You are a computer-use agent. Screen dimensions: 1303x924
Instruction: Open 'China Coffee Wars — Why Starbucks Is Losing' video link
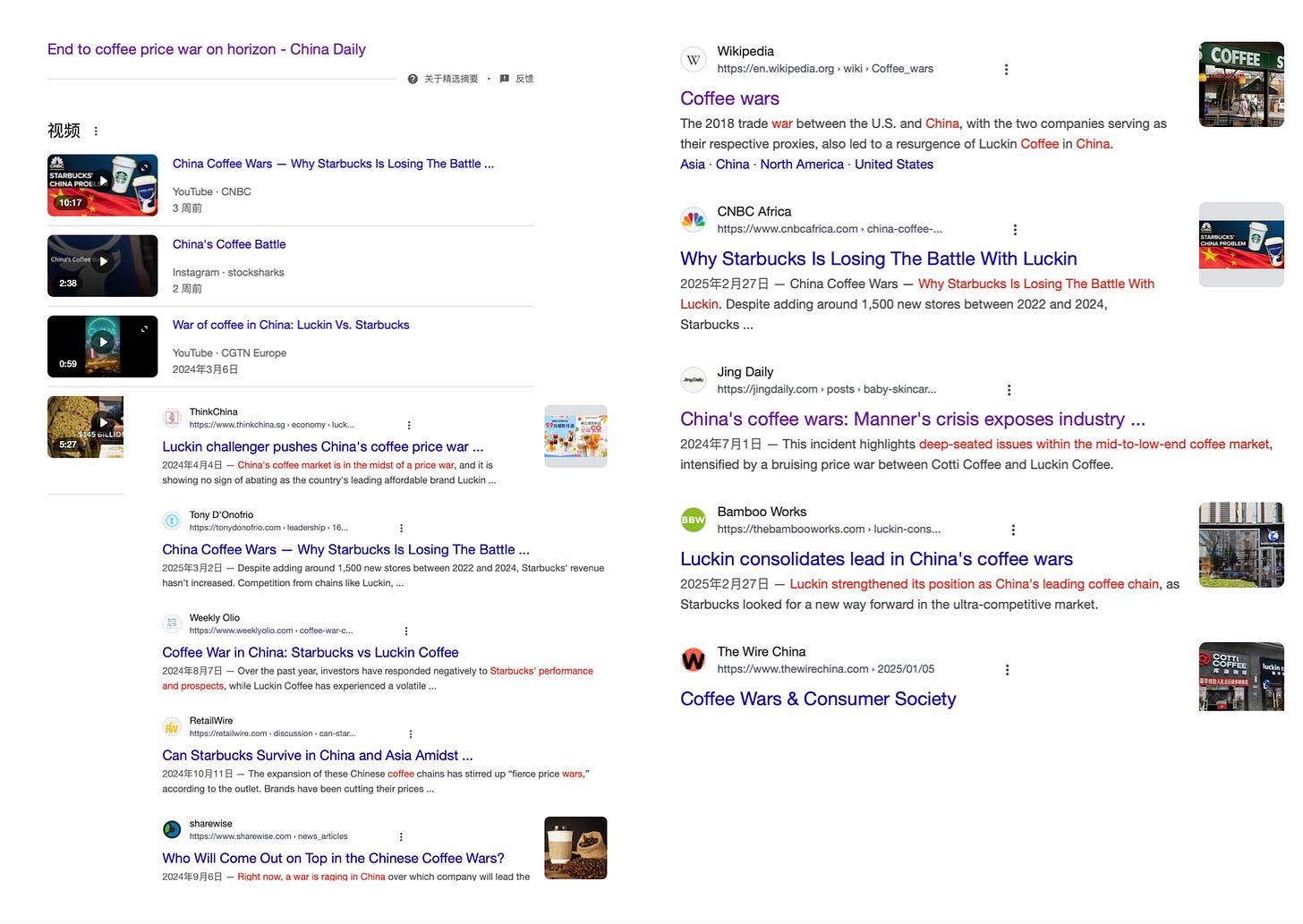tap(333, 164)
